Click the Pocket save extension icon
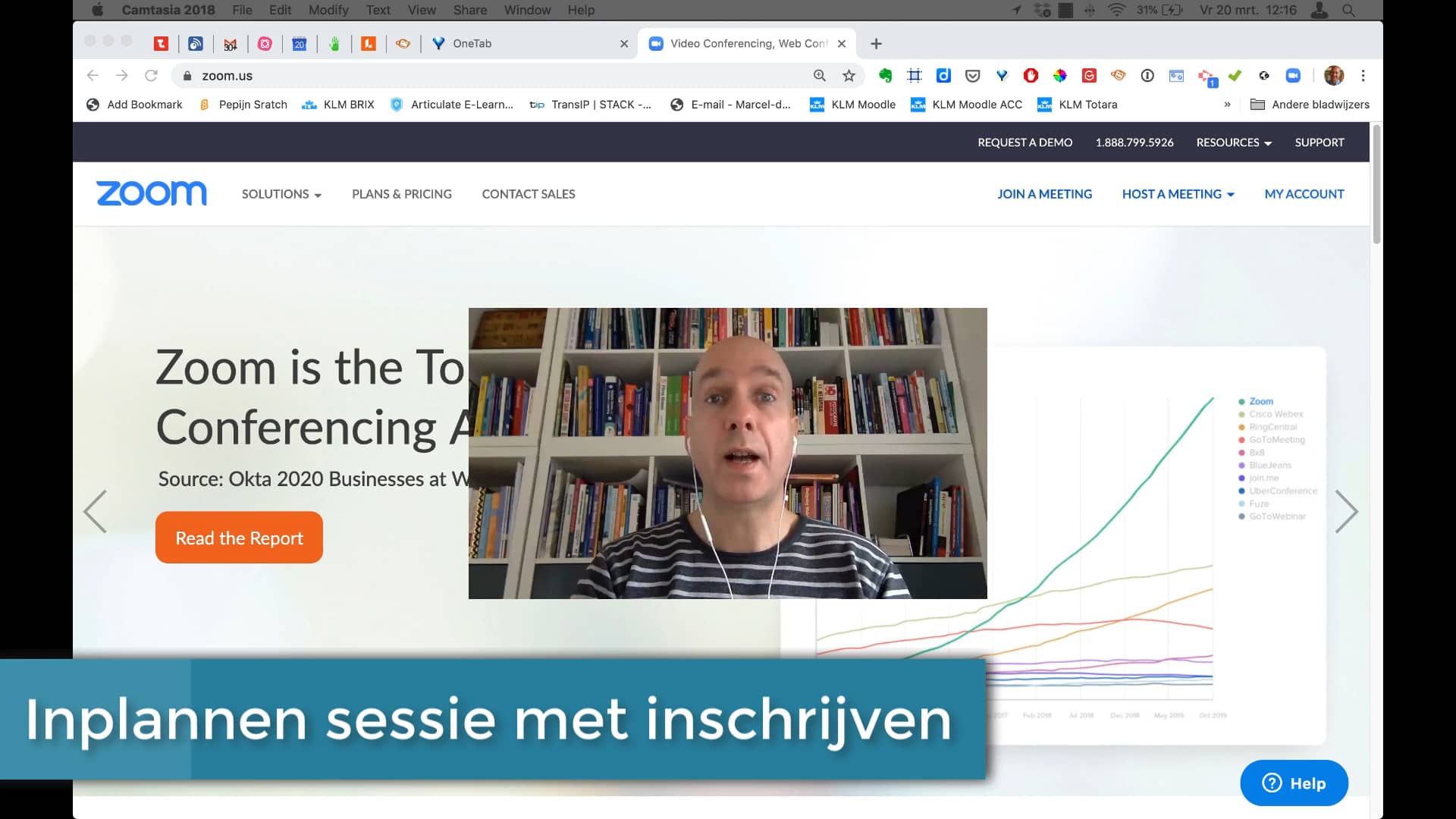Image resolution: width=1456 pixels, height=819 pixels. coord(973,75)
